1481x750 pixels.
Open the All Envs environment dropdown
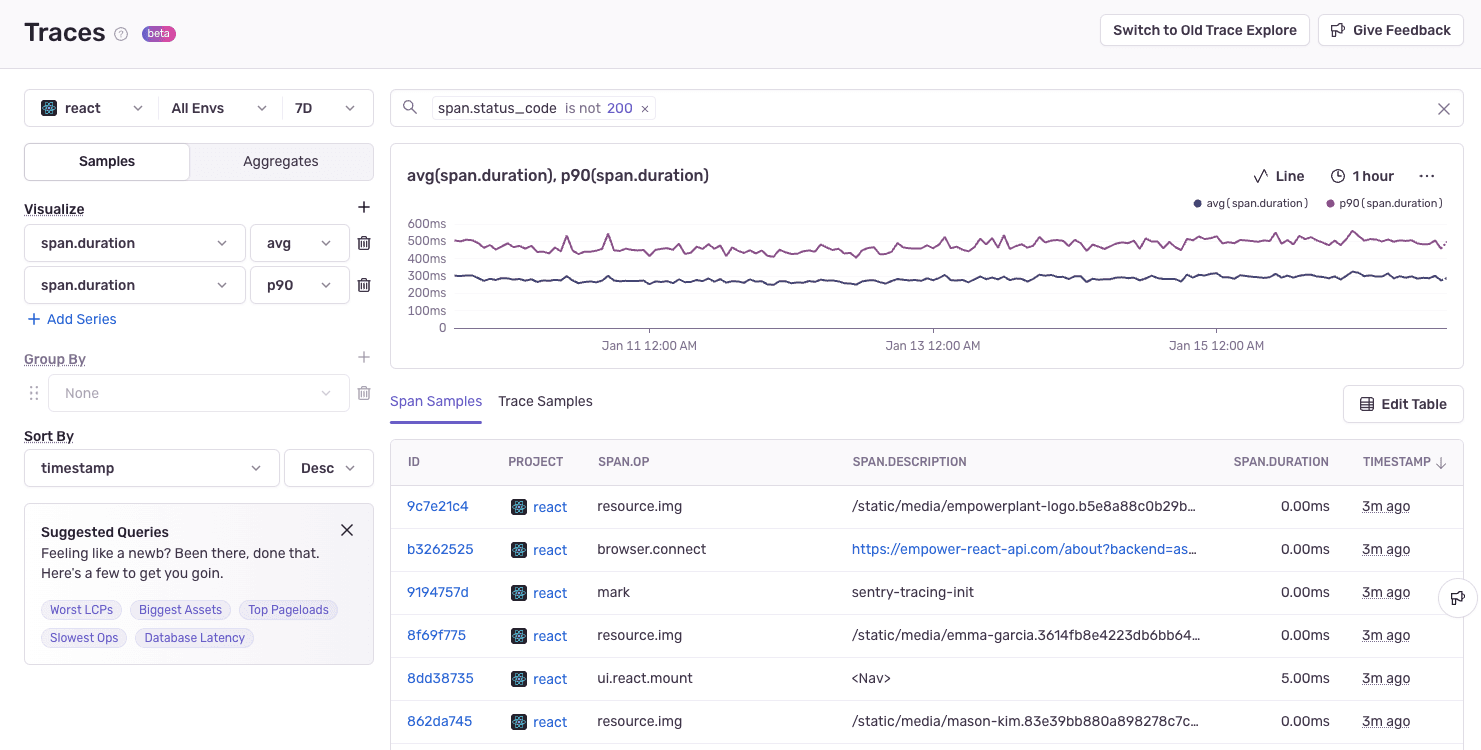click(x=218, y=107)
